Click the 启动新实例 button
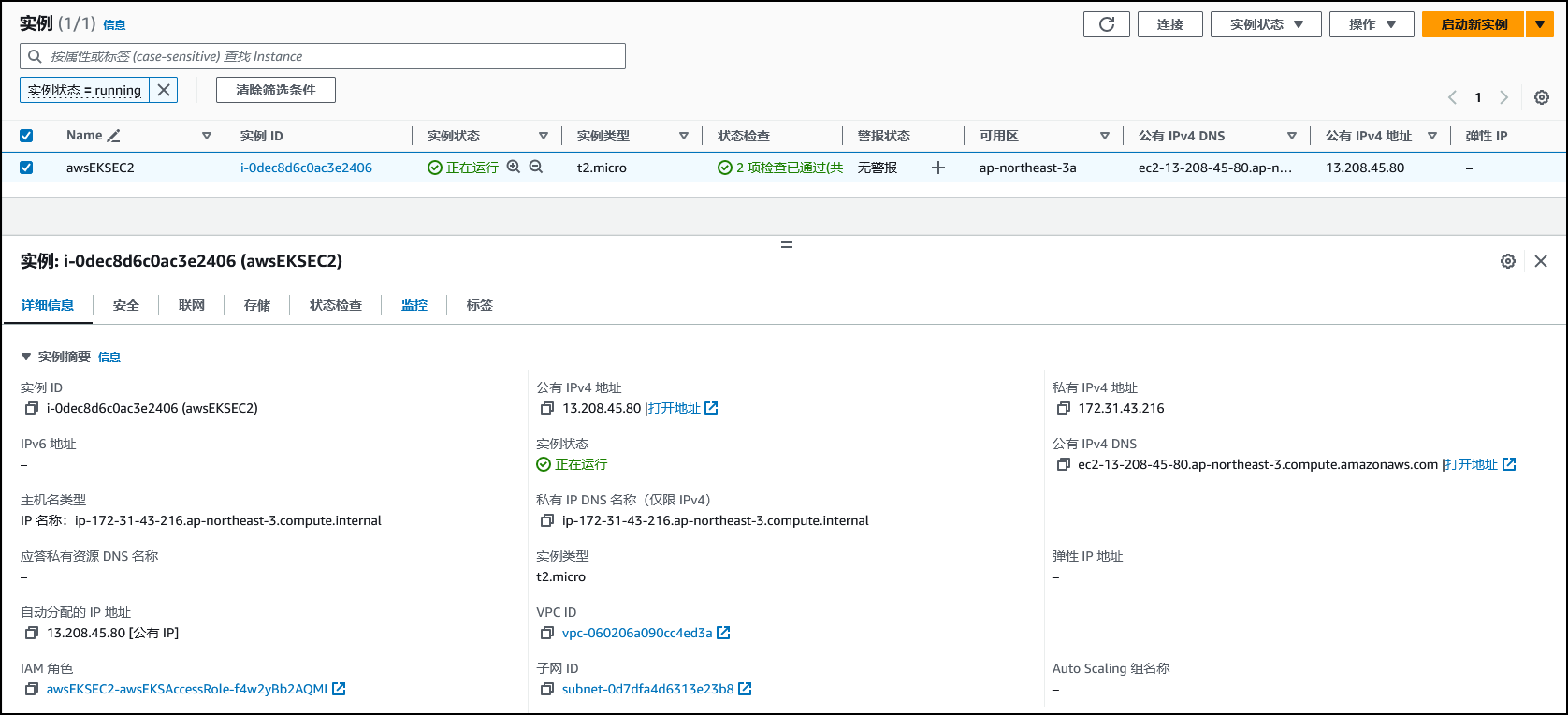 [1474, 24]
